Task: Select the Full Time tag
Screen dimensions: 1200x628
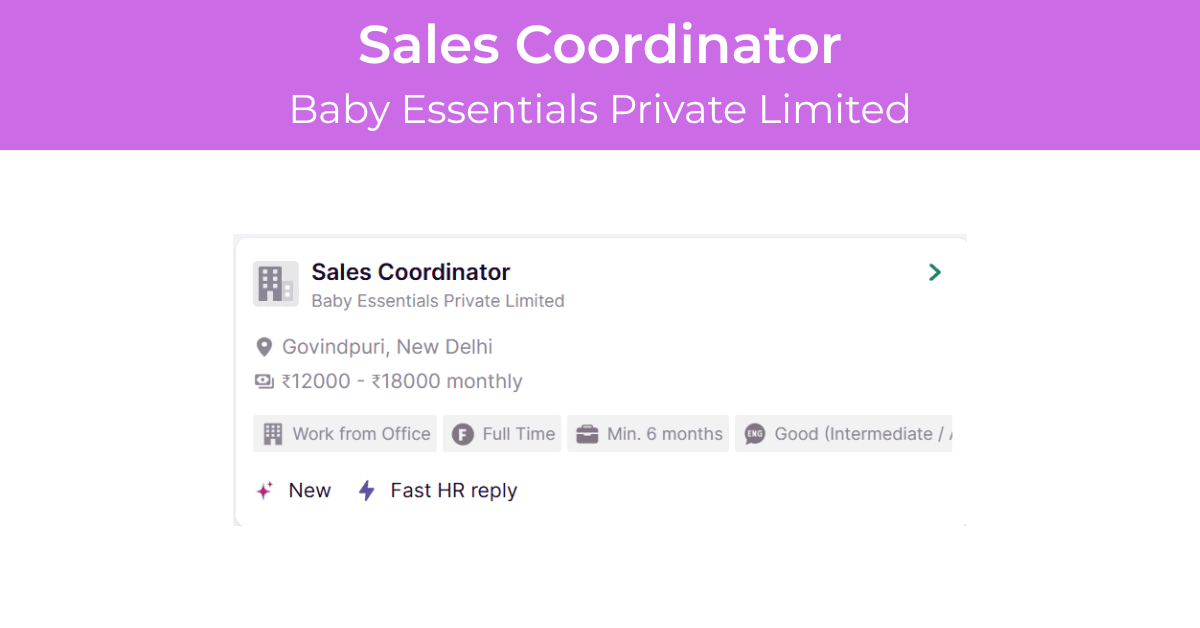Action: pos(502,434)
